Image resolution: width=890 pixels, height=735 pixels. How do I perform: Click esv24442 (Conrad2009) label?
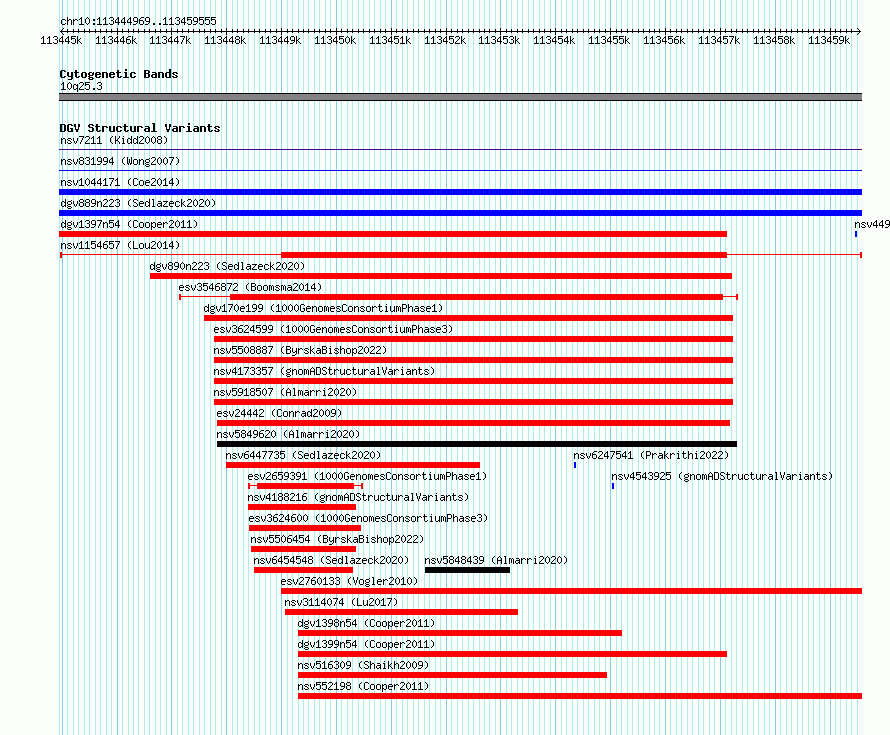pyautogui.click(x=279, y=413)
